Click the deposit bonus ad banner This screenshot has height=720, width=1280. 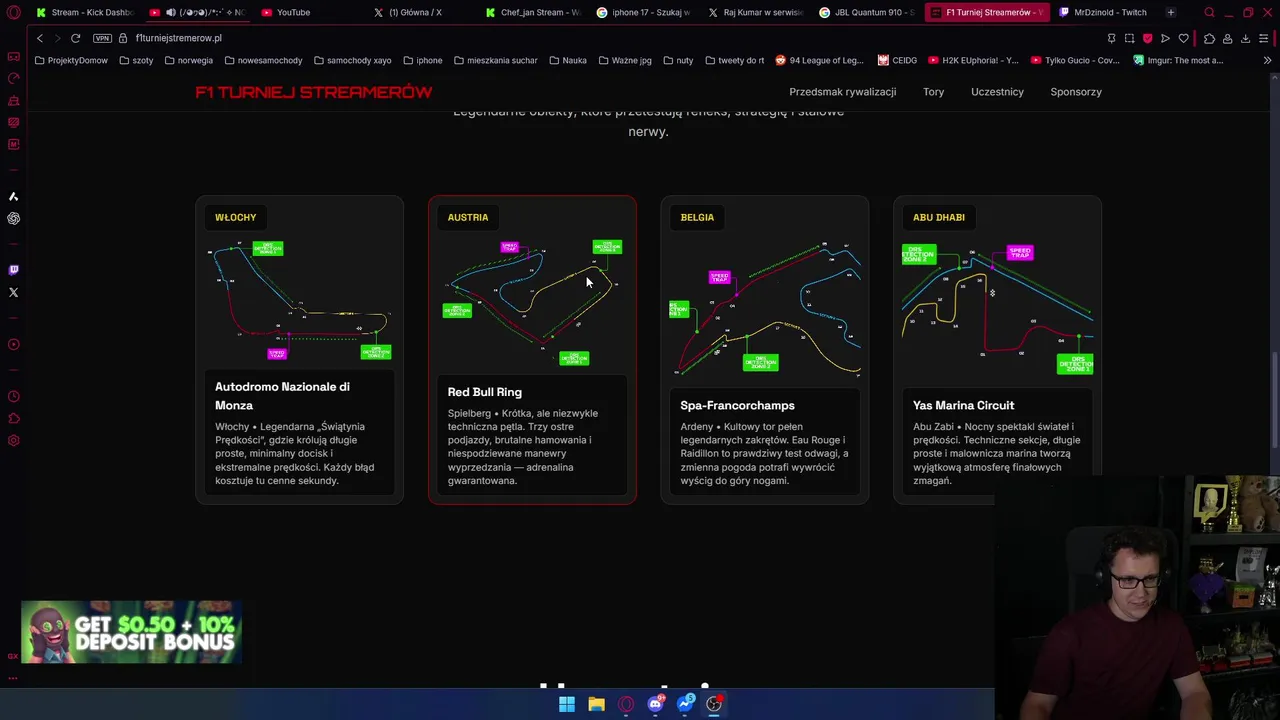(131, 632)
